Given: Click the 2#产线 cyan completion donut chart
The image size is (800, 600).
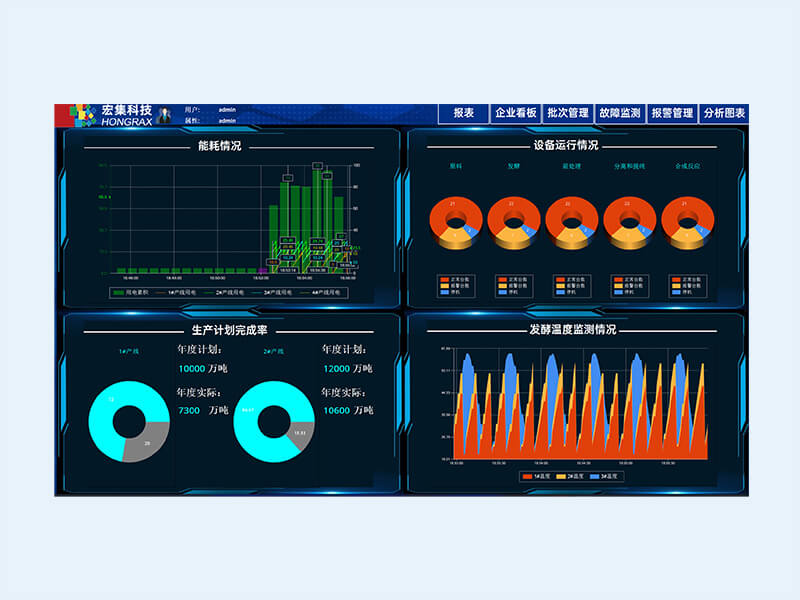Looking at the screenshot, I should coord(273,421).
